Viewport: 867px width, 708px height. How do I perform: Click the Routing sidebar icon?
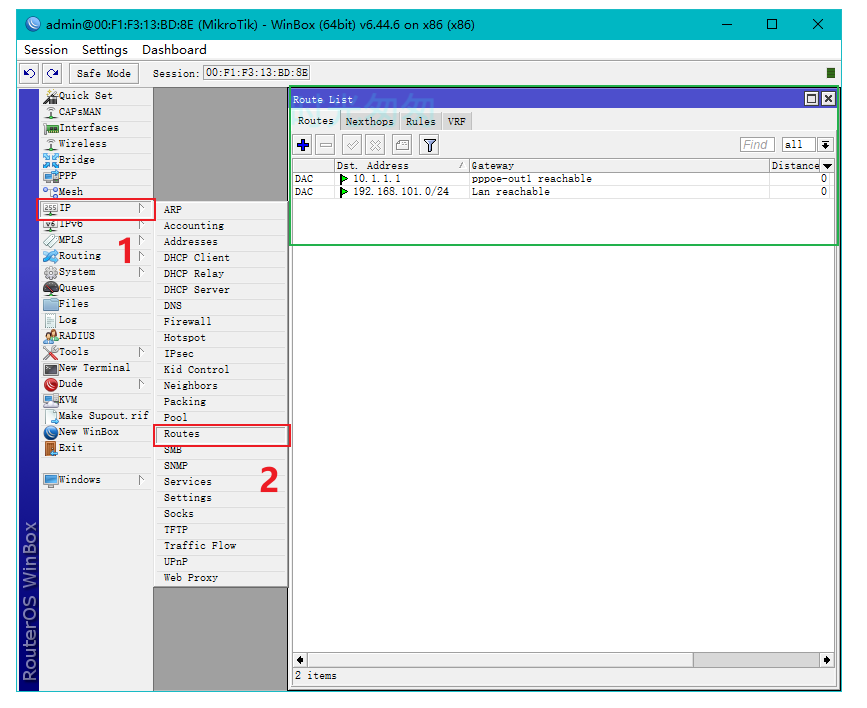[x=50, y=257]
